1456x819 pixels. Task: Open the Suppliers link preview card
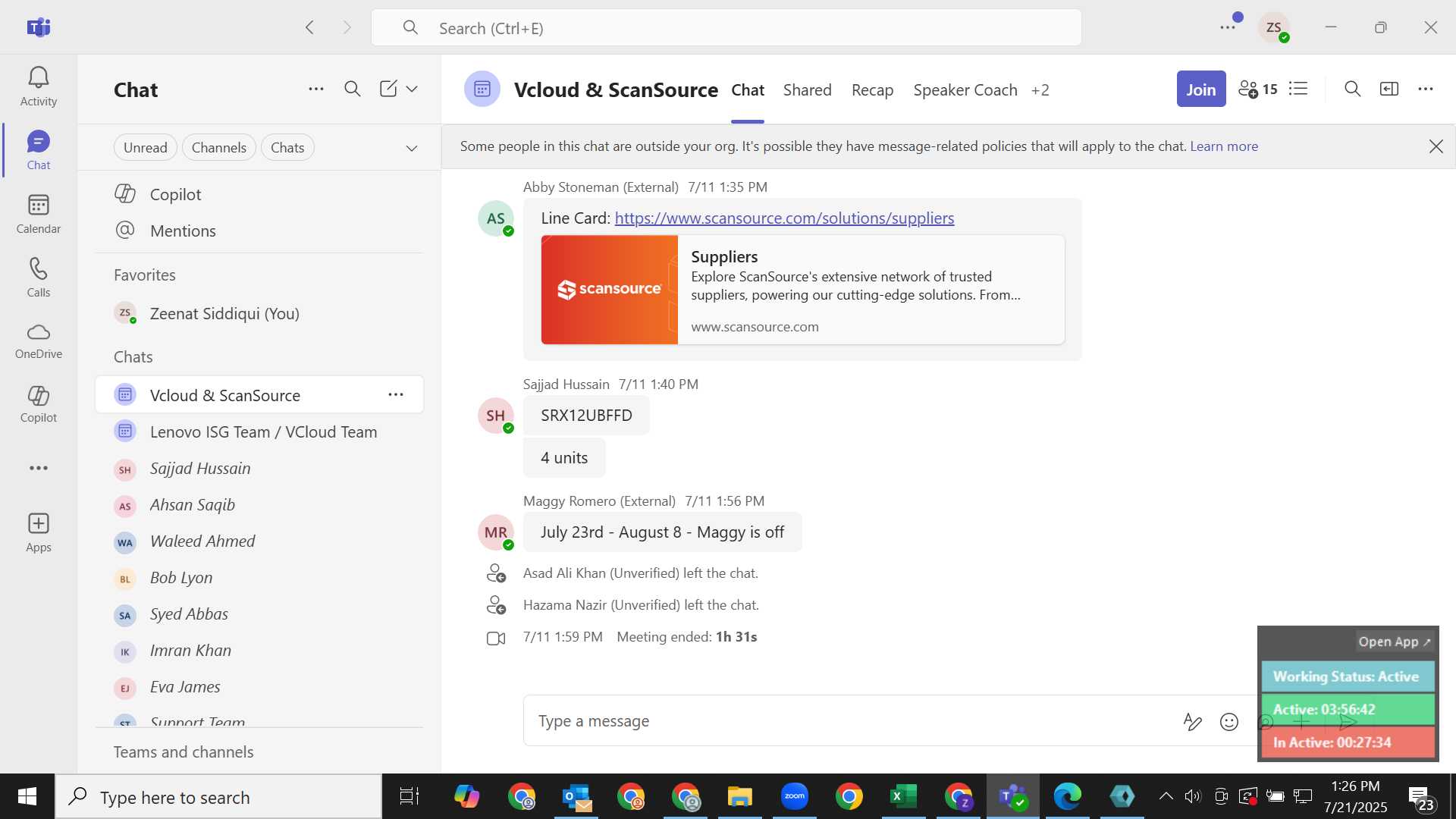click(803, 290)
